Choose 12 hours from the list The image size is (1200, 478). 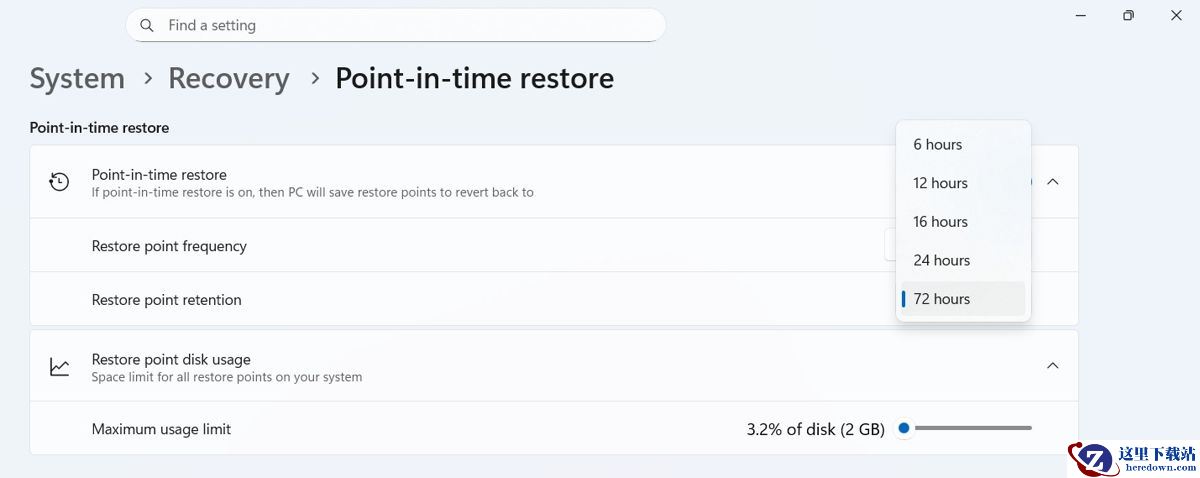tap(940, 183)
